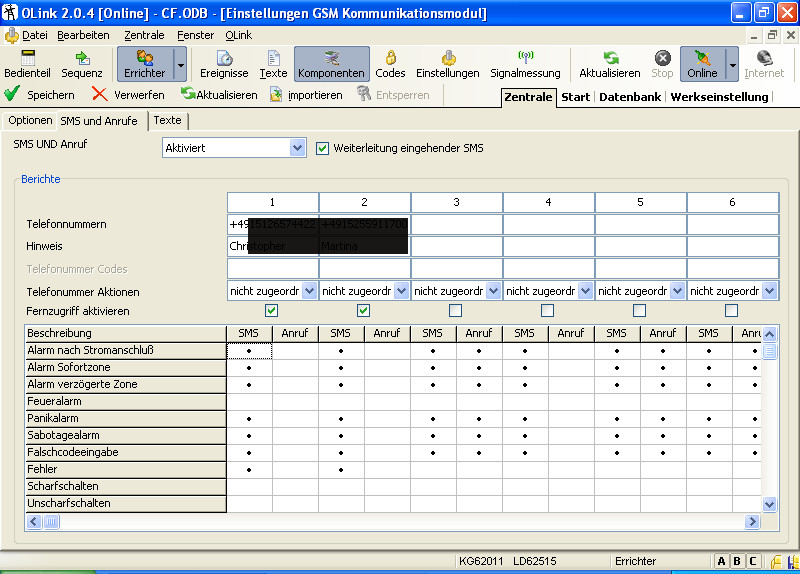Disable Fernzugriff for phone number 1
The height and width of the screenshot is (574, 800).
272,311
